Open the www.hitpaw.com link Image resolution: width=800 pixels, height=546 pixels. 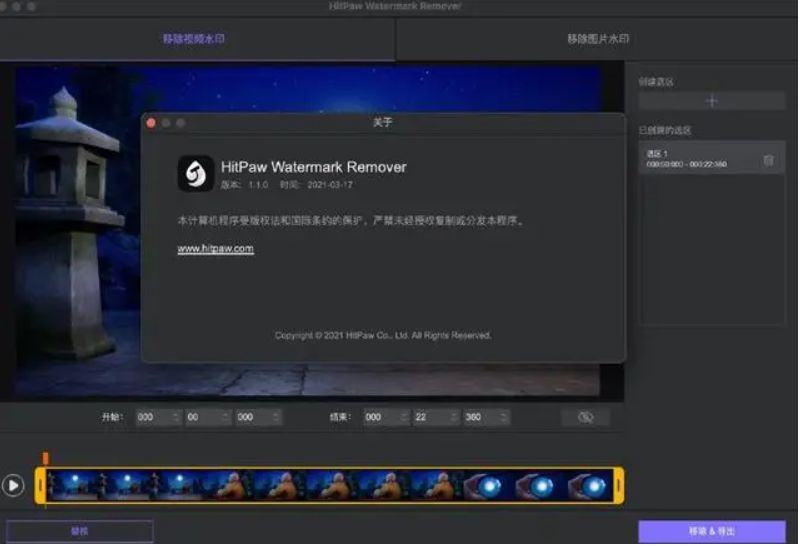215,249
